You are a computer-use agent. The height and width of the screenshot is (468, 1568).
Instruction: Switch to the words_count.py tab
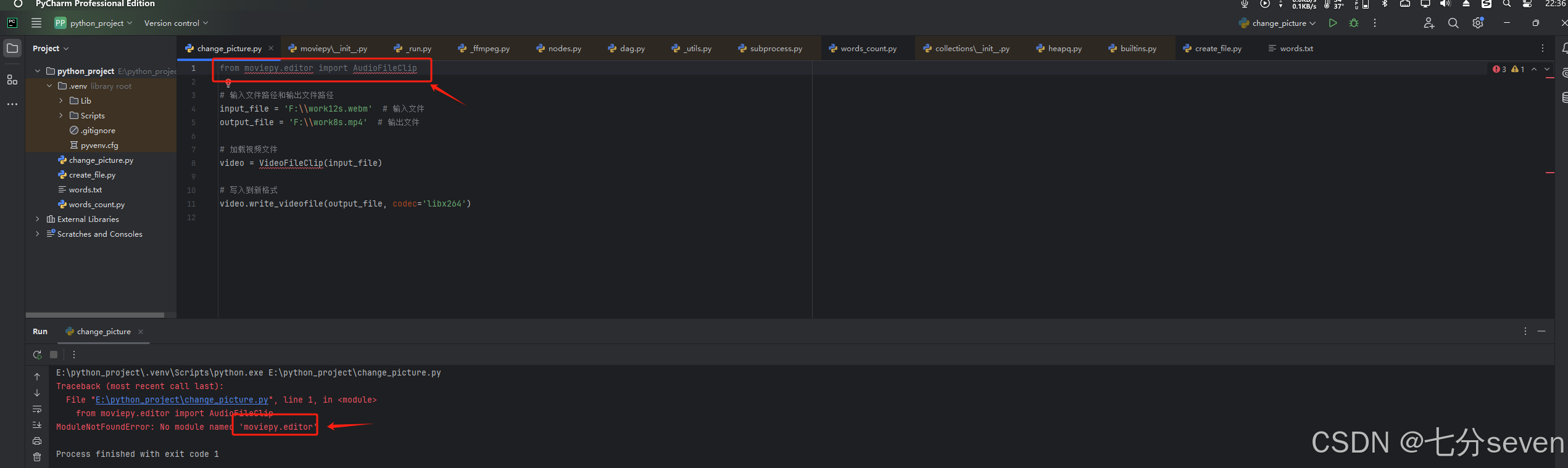[x=868, y=48]
